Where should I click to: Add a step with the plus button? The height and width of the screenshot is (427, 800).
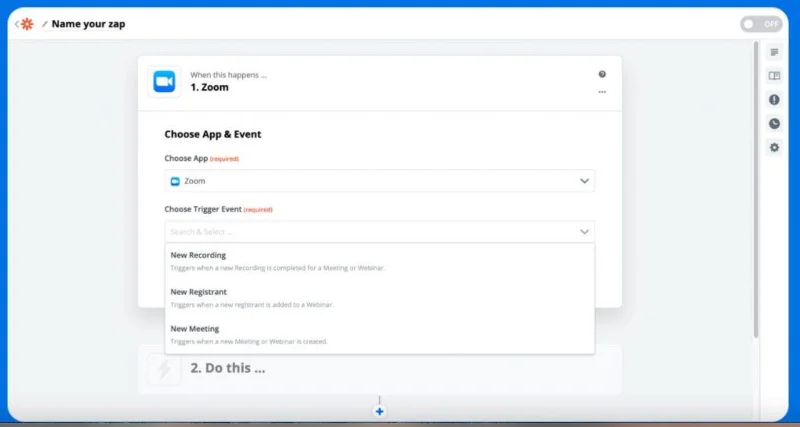(379, 411)
